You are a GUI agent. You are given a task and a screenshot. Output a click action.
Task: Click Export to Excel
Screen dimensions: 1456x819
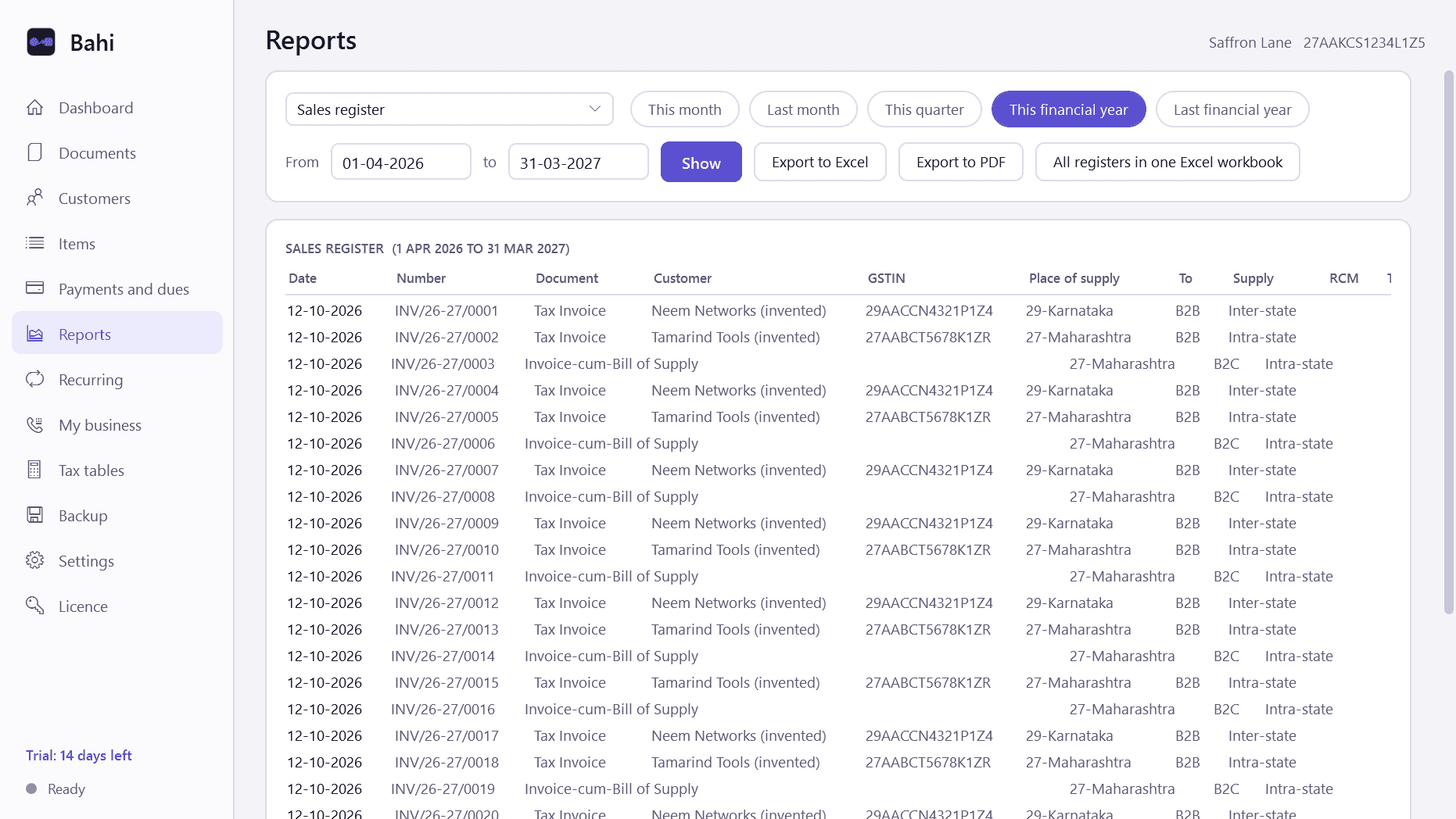click(819, 162)
